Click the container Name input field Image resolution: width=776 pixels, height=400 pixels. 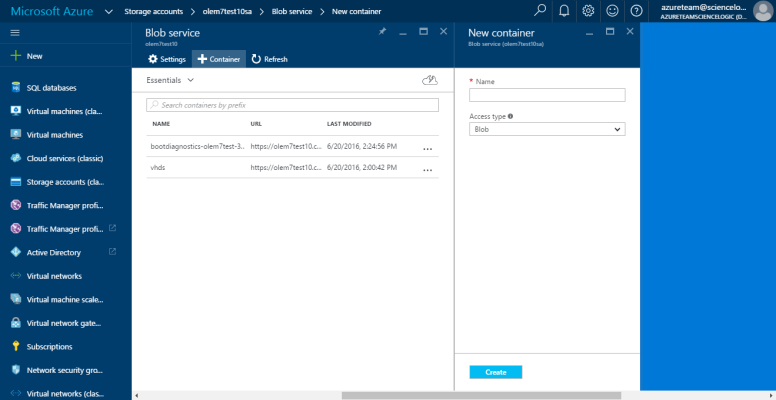(547, 95)
